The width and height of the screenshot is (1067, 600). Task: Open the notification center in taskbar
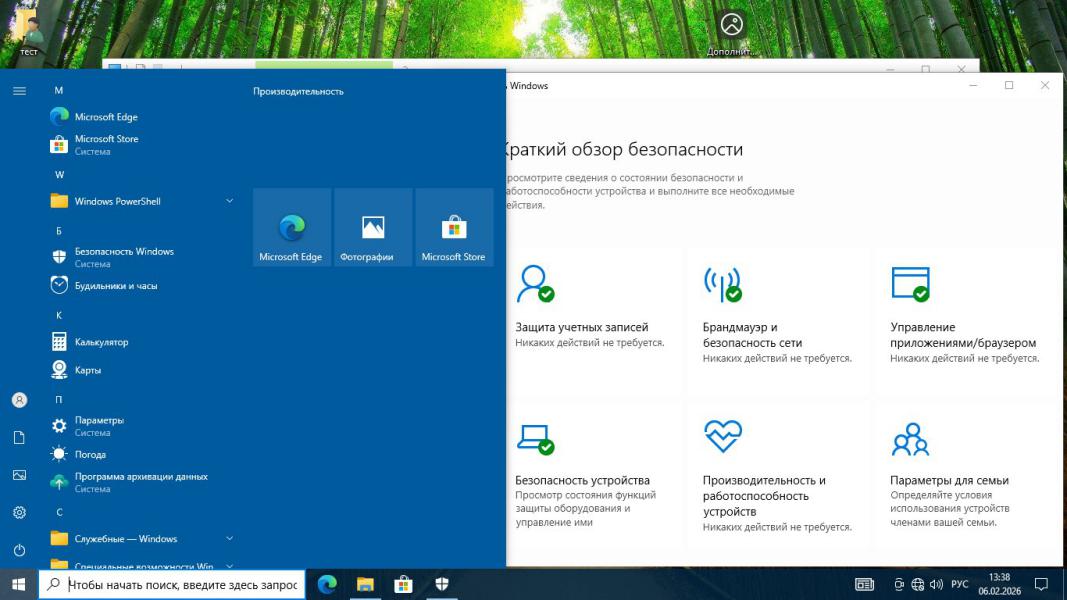coord(1041,584)
